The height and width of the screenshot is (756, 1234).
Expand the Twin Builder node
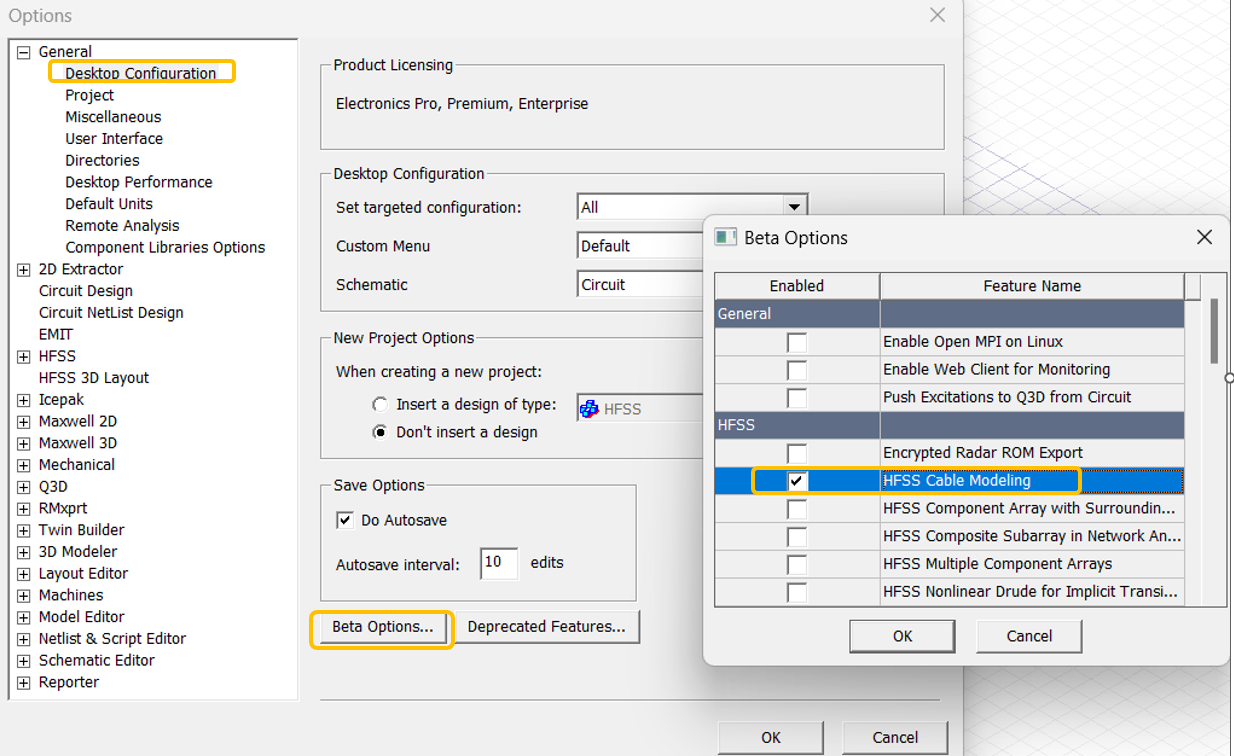24,531
